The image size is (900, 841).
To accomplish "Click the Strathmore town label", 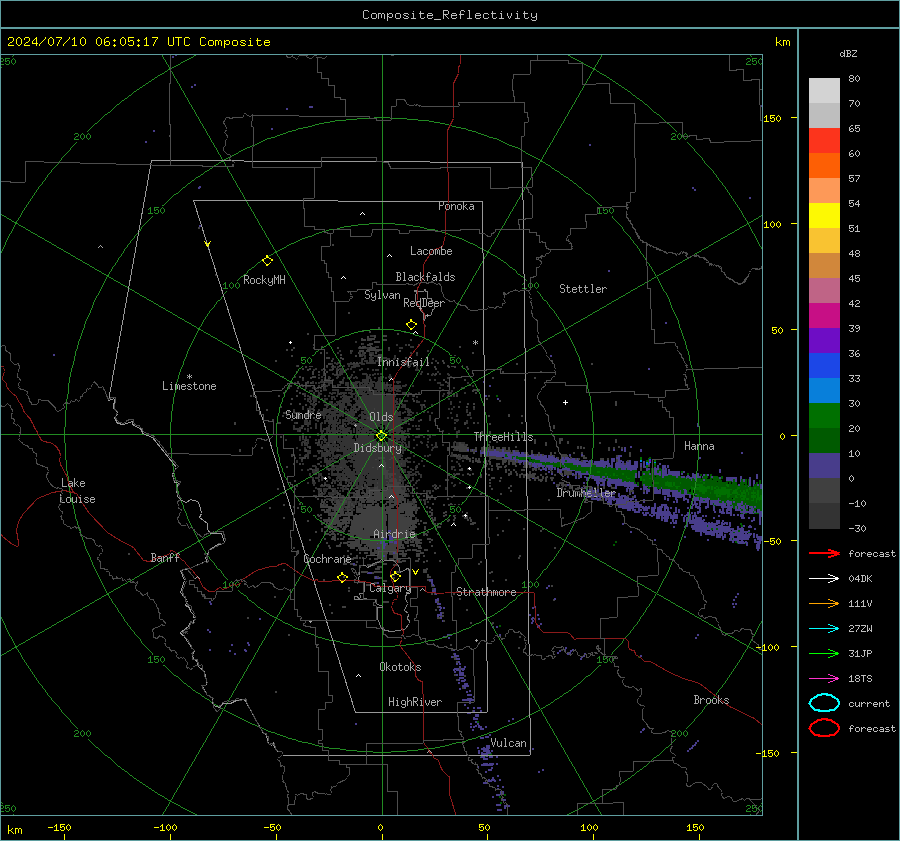I will pos(486,592).
